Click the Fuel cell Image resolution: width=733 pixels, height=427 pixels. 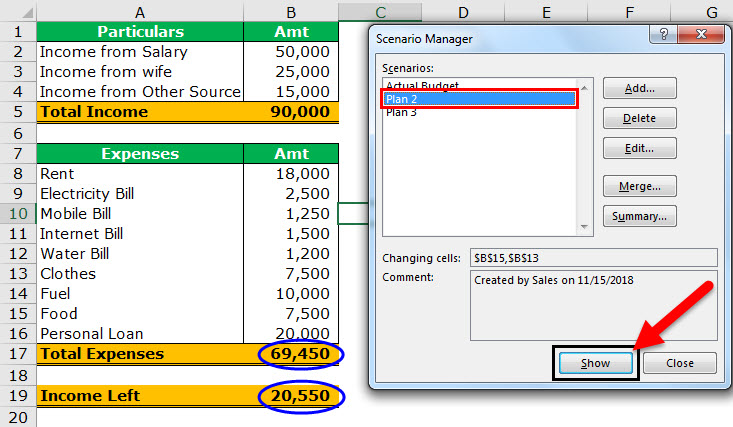140,294
